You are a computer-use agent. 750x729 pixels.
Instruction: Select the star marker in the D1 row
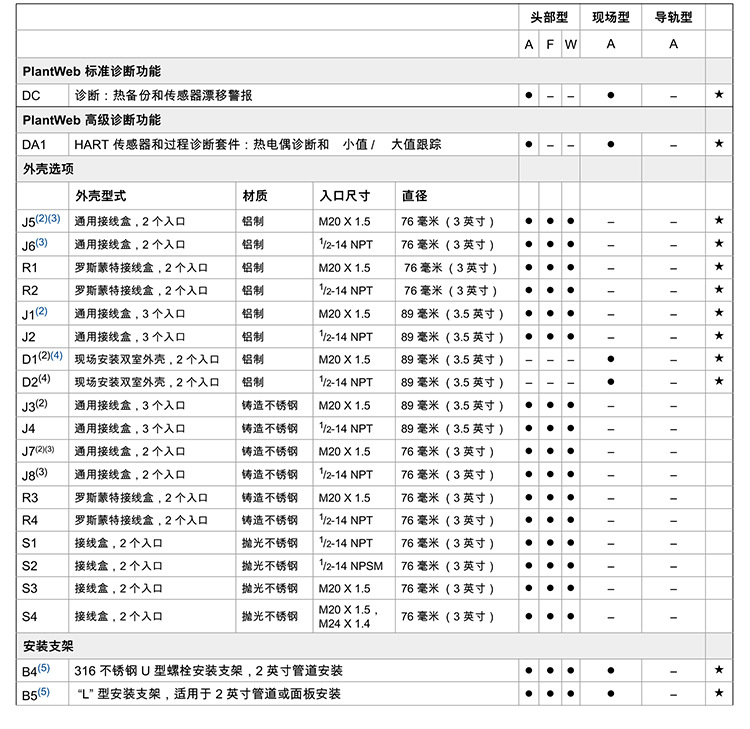pos(719,358)
